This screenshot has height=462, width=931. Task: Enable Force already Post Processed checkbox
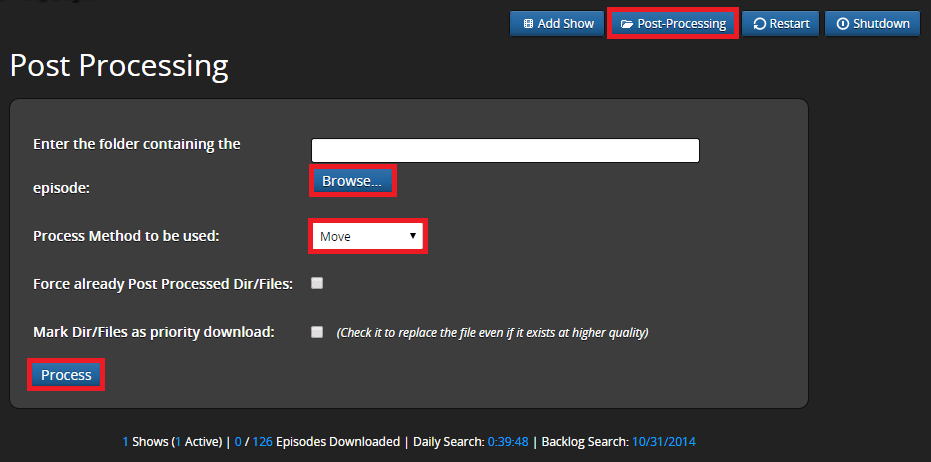pyautogui.click(x=317, y=283)
